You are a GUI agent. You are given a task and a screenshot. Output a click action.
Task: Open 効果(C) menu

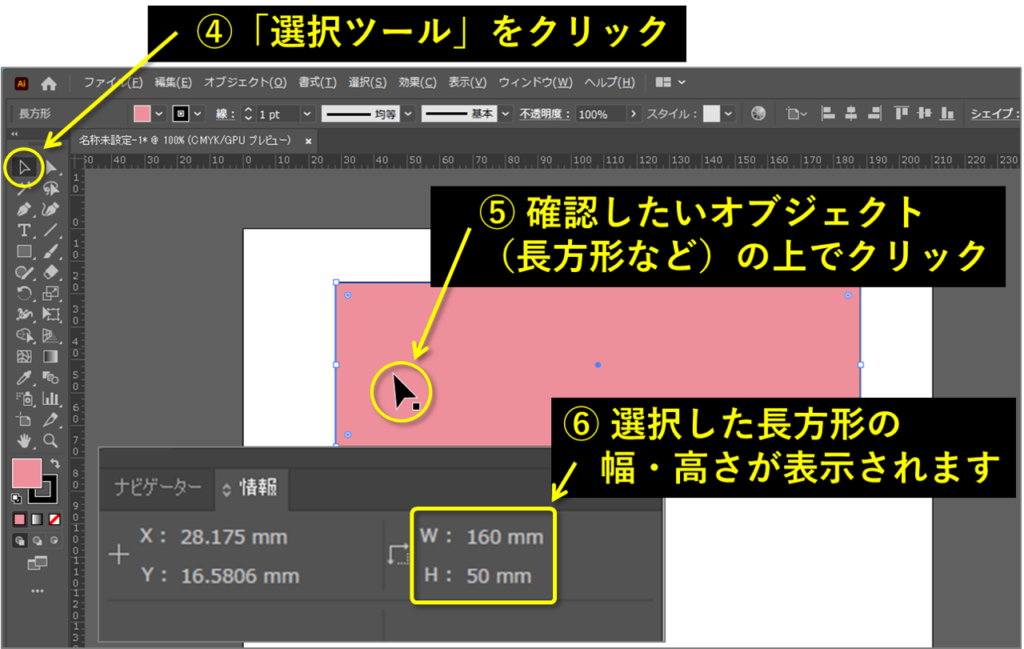(417, 82)
